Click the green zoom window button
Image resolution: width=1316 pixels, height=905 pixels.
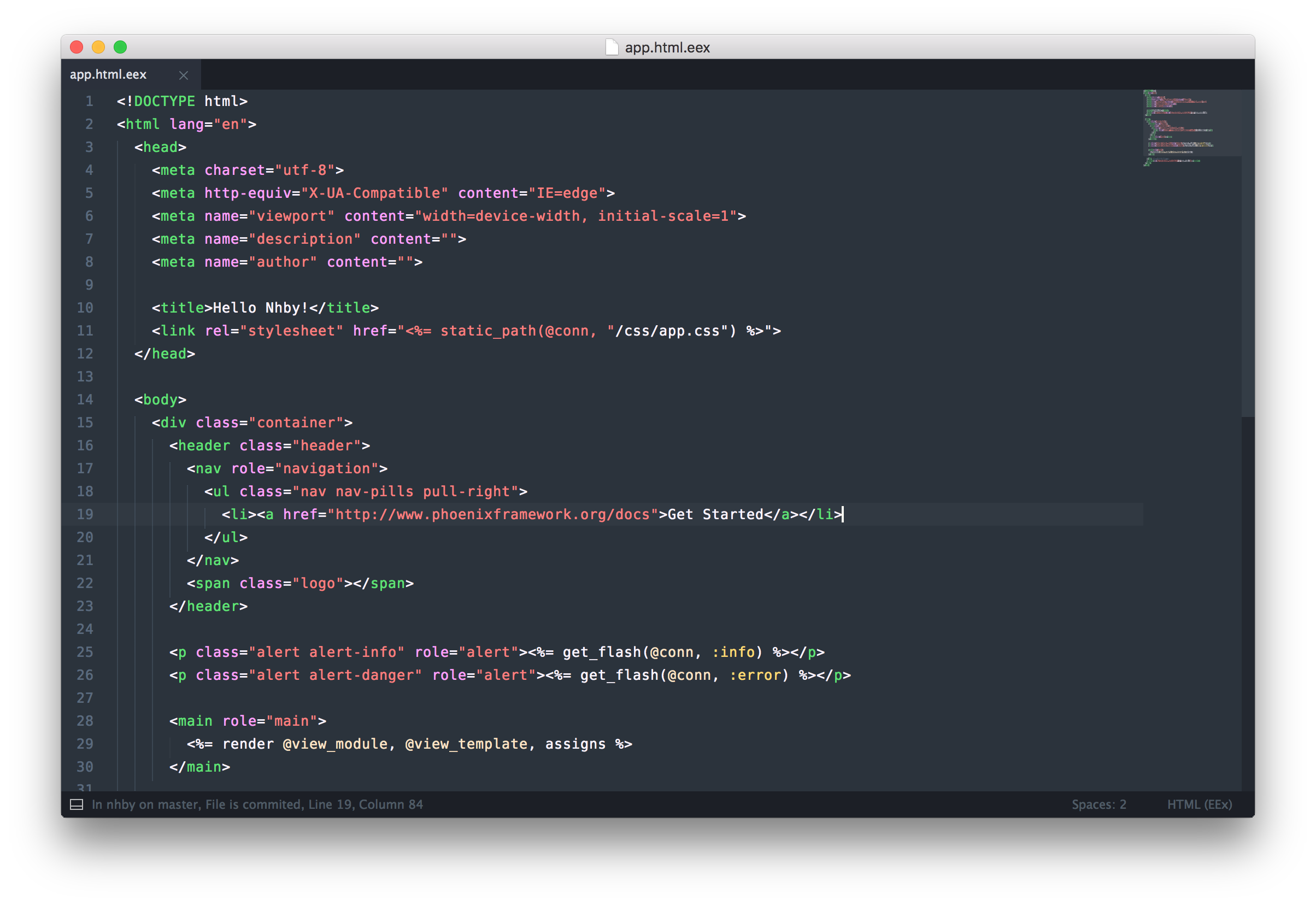click(120, 47)
